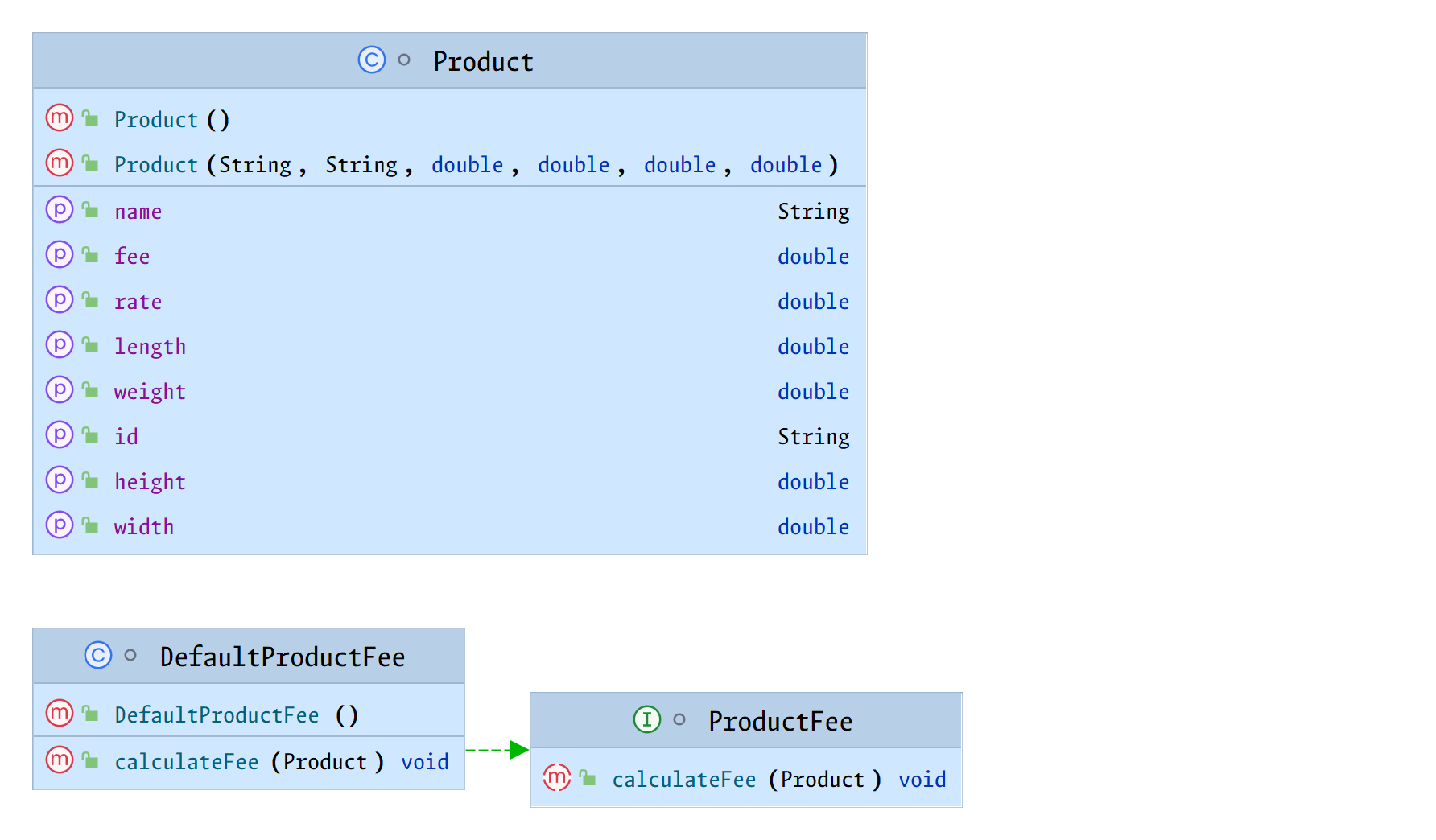Select the DefaultProductFee class header
Image resolution: width=1436 pixels, height=840 pixels.
pyautogui.click(x=282, y=657)
